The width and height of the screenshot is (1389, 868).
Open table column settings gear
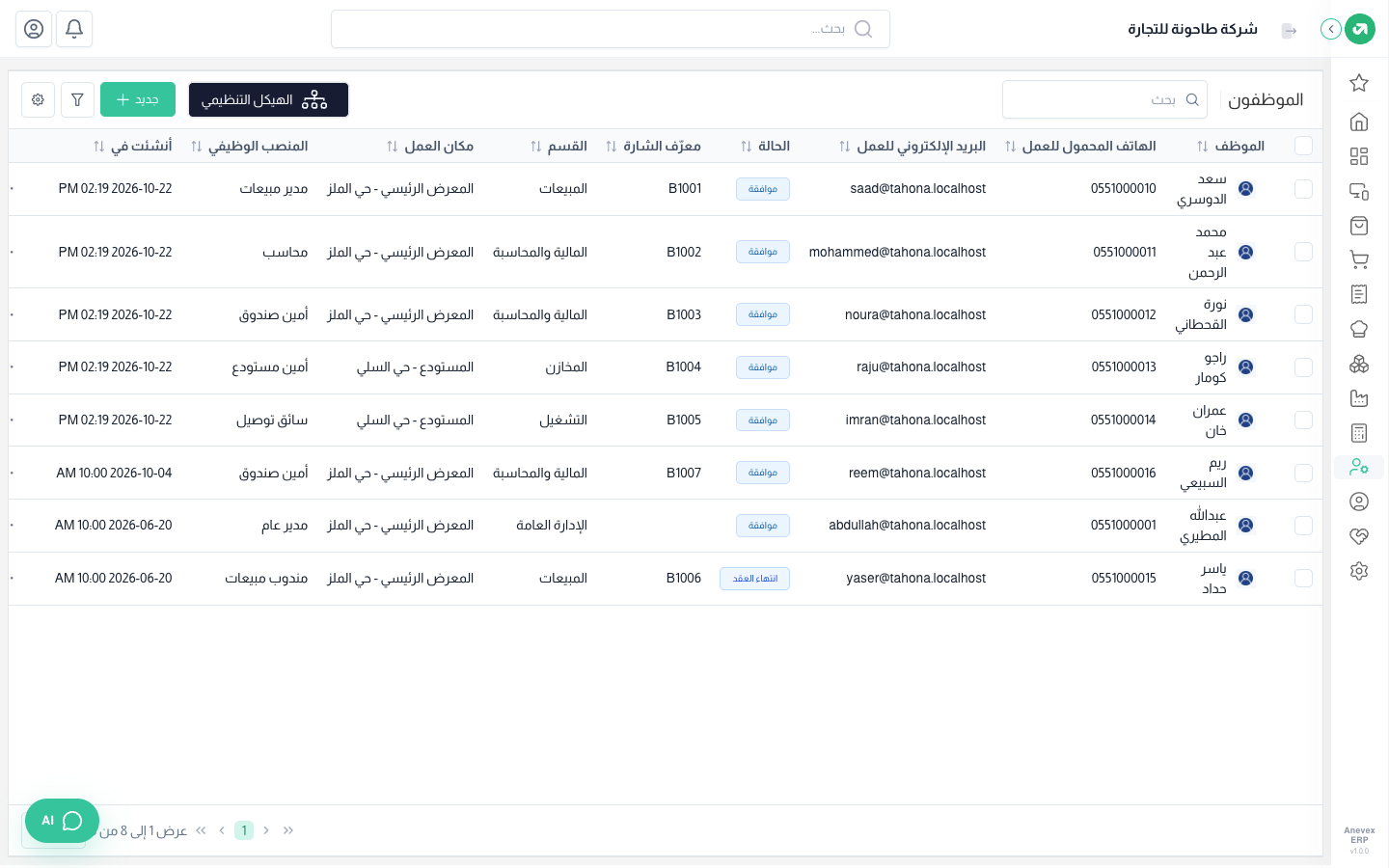(38, 99)
